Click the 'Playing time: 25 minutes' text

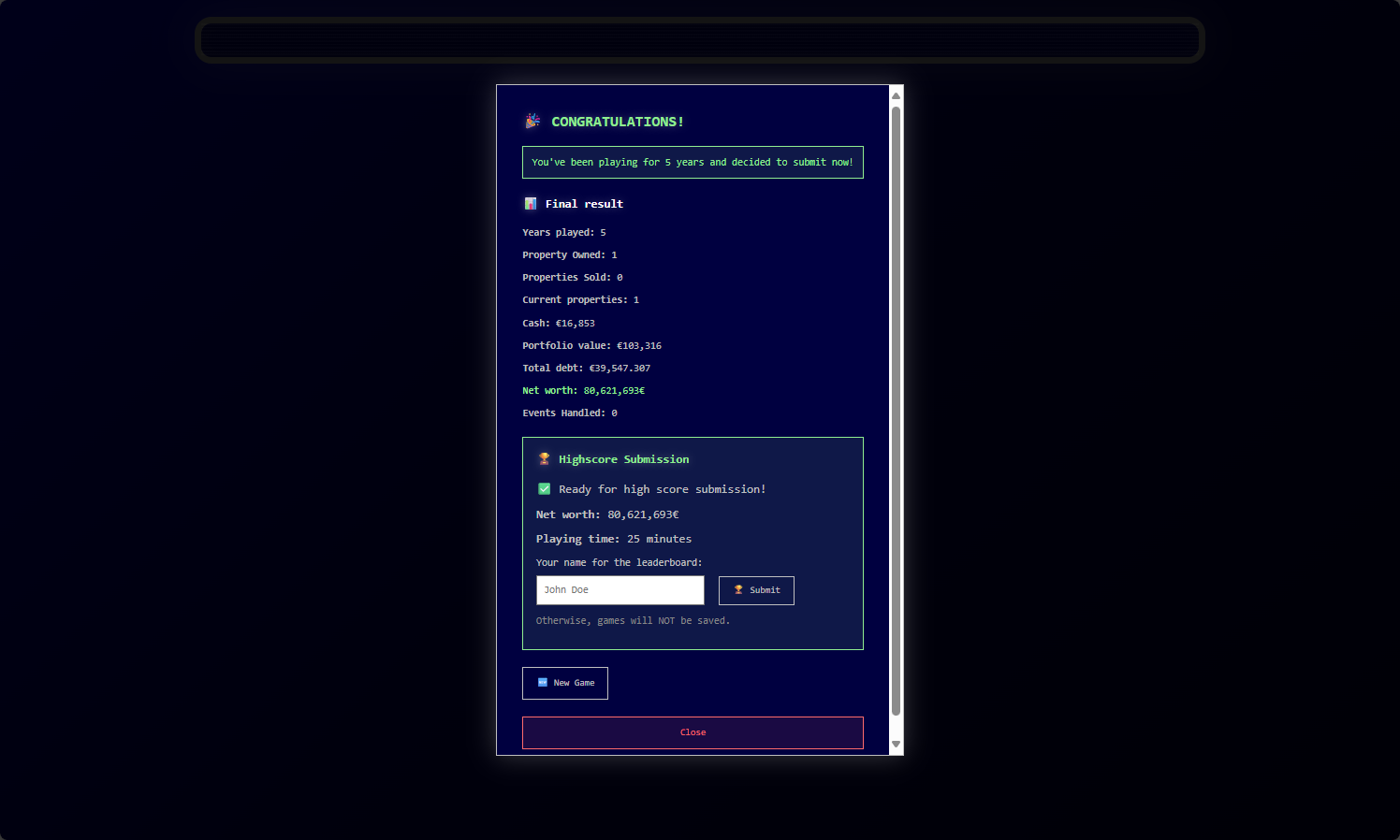click(x=614, y=539)
